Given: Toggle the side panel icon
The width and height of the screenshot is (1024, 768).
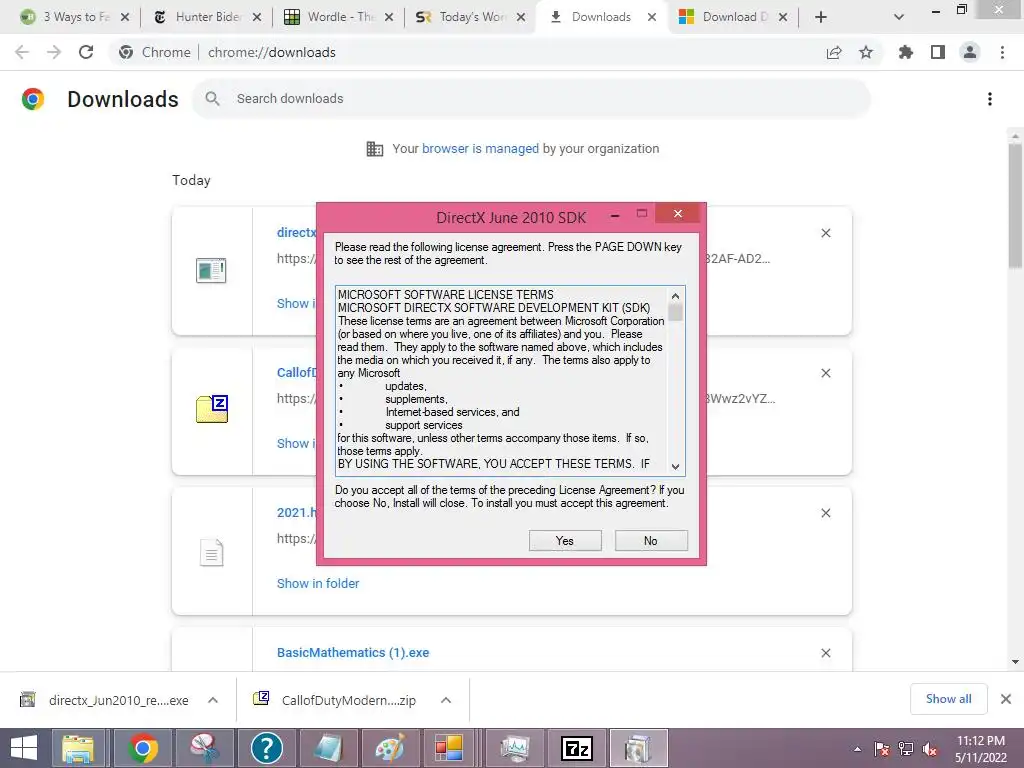Looking at the screenshot, I should (938, 52).
